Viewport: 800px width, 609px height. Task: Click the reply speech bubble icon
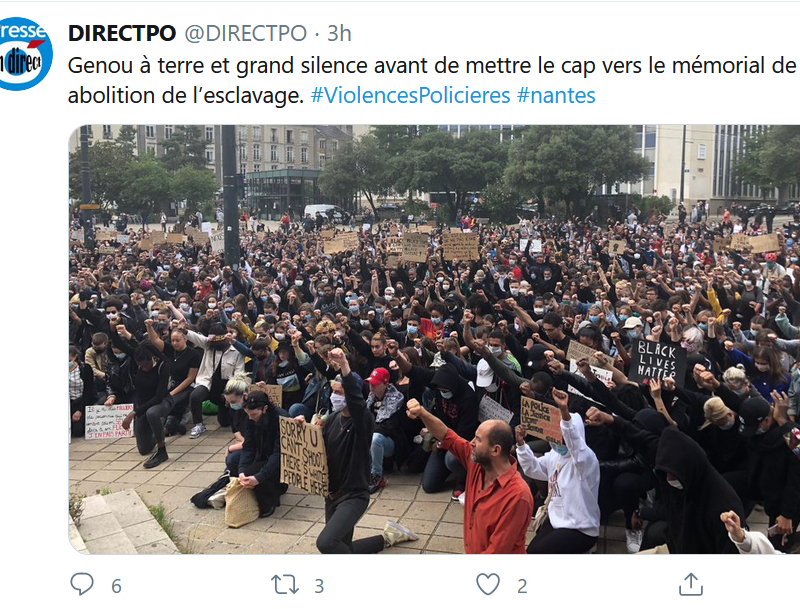(82, 585)
